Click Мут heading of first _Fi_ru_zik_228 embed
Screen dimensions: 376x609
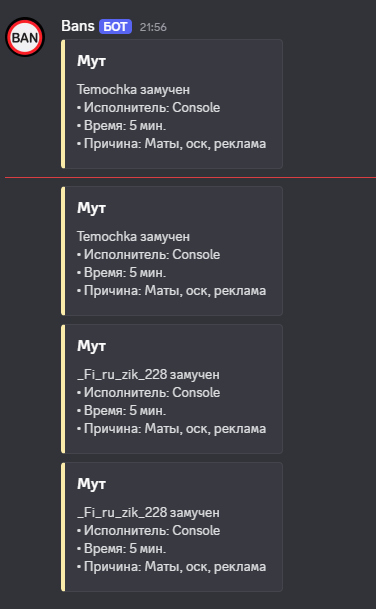point(91,346)
